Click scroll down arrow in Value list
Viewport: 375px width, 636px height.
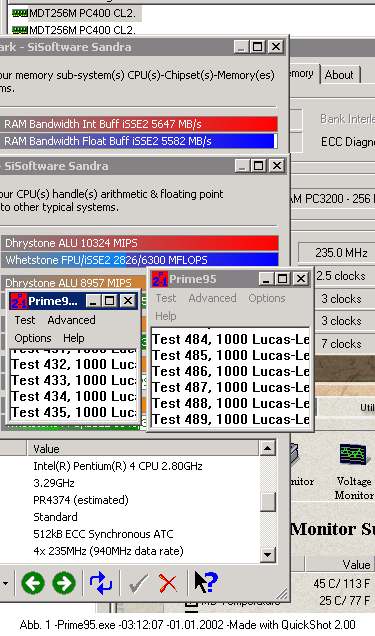[268, 554]
